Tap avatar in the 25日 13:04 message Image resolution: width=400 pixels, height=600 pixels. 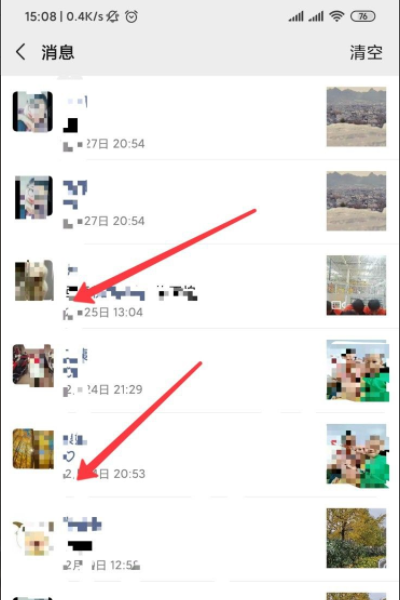pos(34,280)
